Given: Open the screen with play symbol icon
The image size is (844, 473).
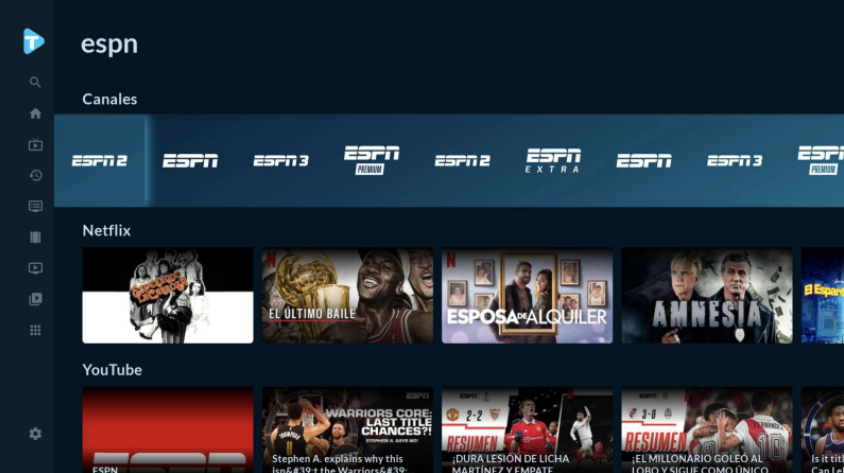Looking at the screenshot, I should [36, 268].
